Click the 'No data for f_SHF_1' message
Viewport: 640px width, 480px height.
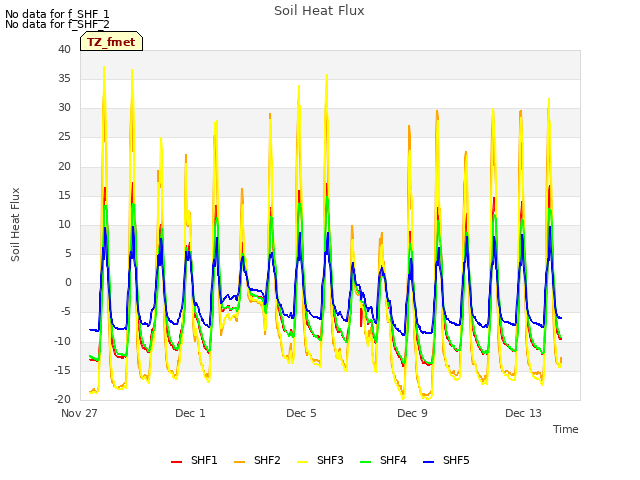[57, 14]
